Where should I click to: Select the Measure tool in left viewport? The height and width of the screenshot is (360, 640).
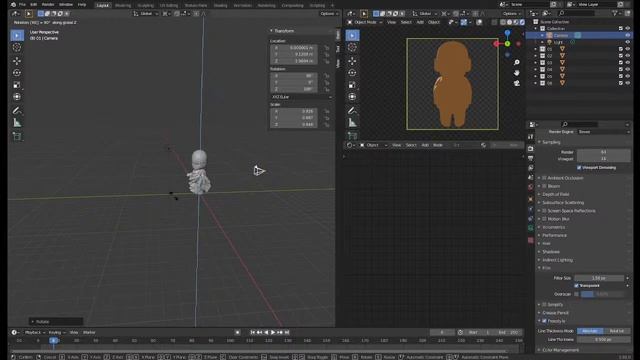pos(17,122)
